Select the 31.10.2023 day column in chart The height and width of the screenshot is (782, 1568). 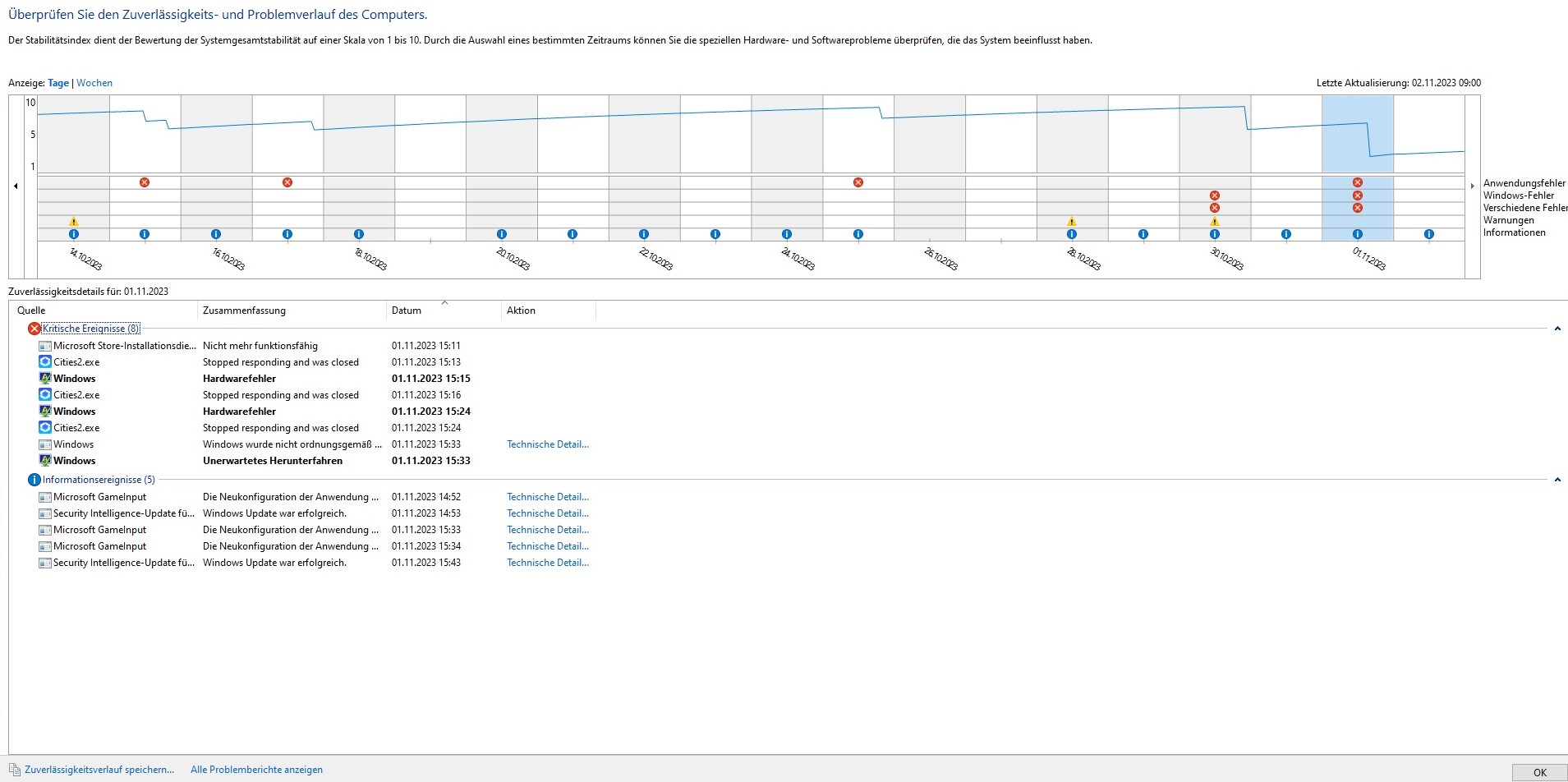click(x=1286, y=168)
